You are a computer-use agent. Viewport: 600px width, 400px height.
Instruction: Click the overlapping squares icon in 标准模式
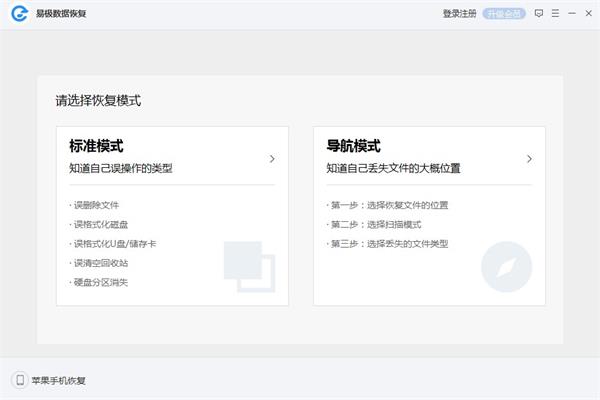pos(249,267)
